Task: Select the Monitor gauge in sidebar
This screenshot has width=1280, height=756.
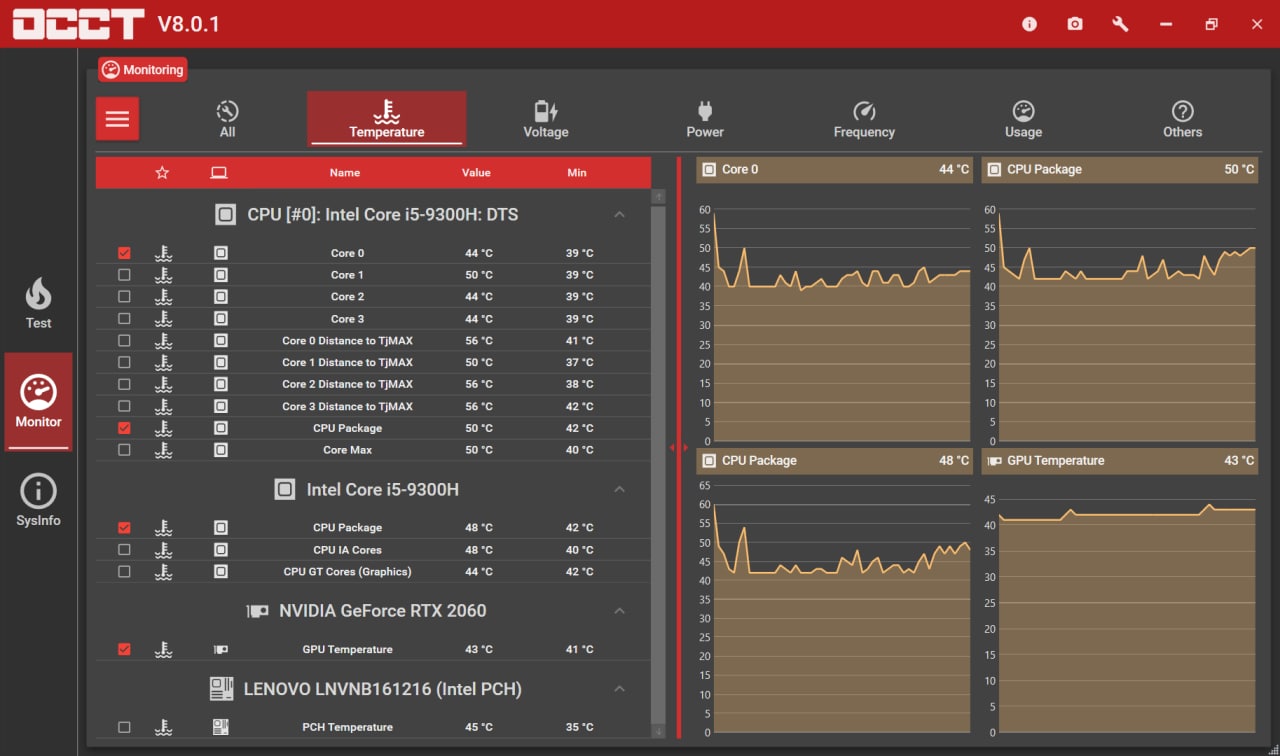Action: (x=38, y=401)
